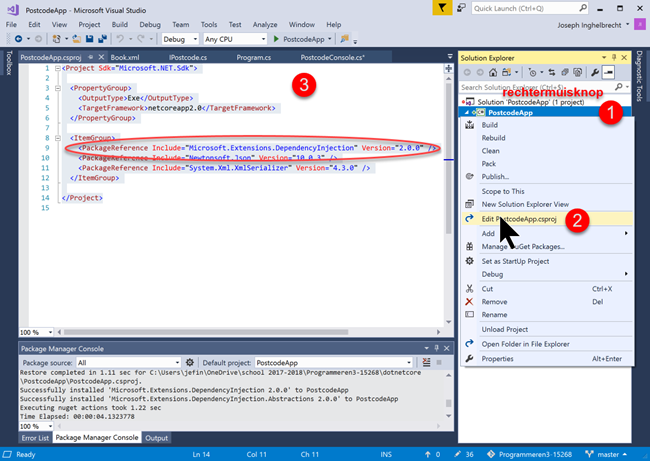Choose Unload Project in the context menu
The width and height of the screenshot is (650, 461).
coord(547,329)
